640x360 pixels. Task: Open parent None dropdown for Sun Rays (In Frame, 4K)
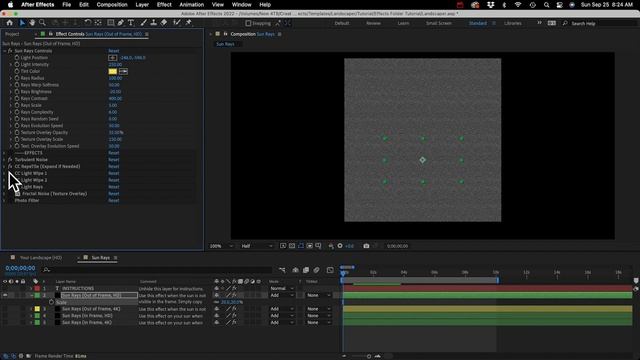point(318,322)
